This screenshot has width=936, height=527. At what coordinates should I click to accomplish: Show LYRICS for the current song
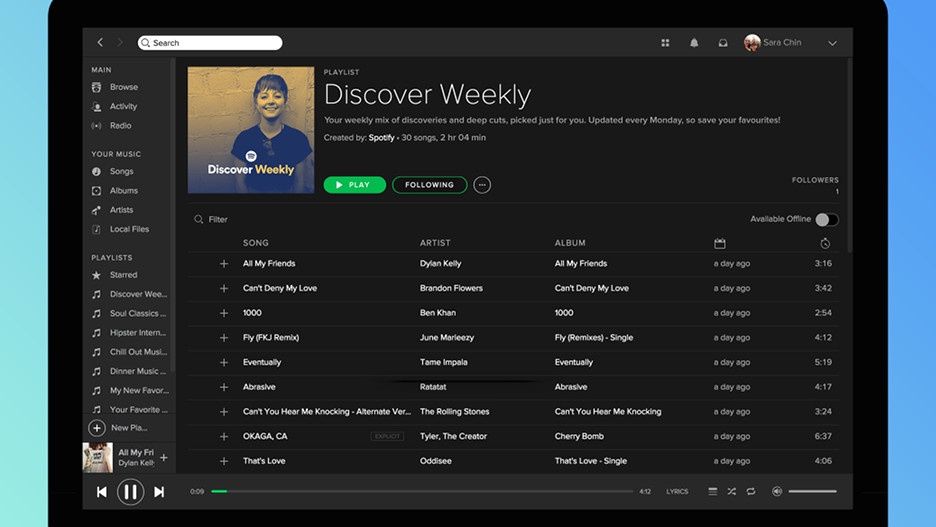678,492
